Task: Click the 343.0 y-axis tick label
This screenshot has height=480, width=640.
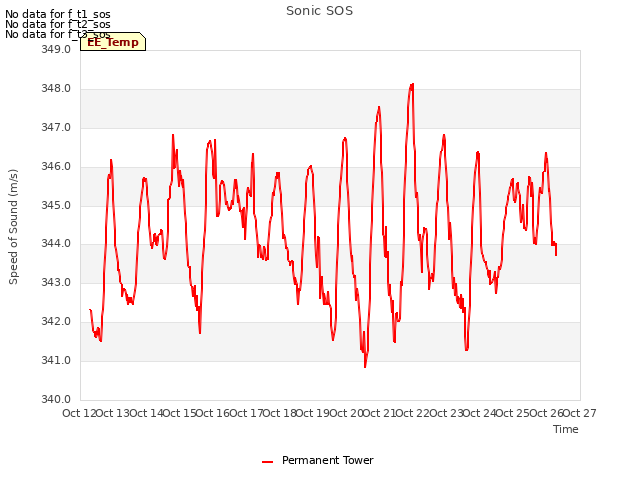Action: tap(56, 282)
